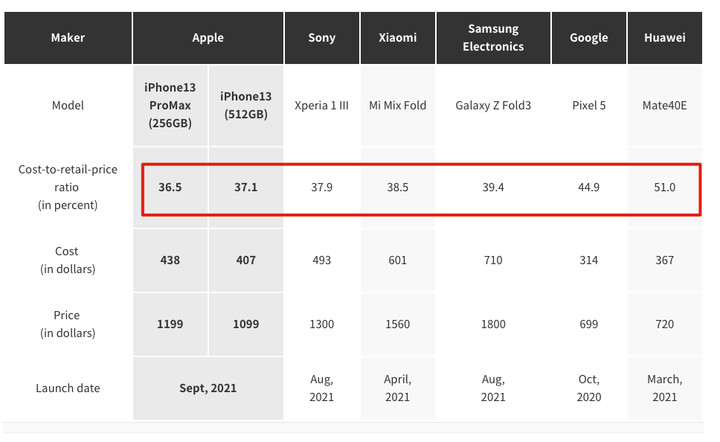Click the Pixel 5 model cell
The image size is (720, 442).
pyautogui.click(x=589, y=105)
